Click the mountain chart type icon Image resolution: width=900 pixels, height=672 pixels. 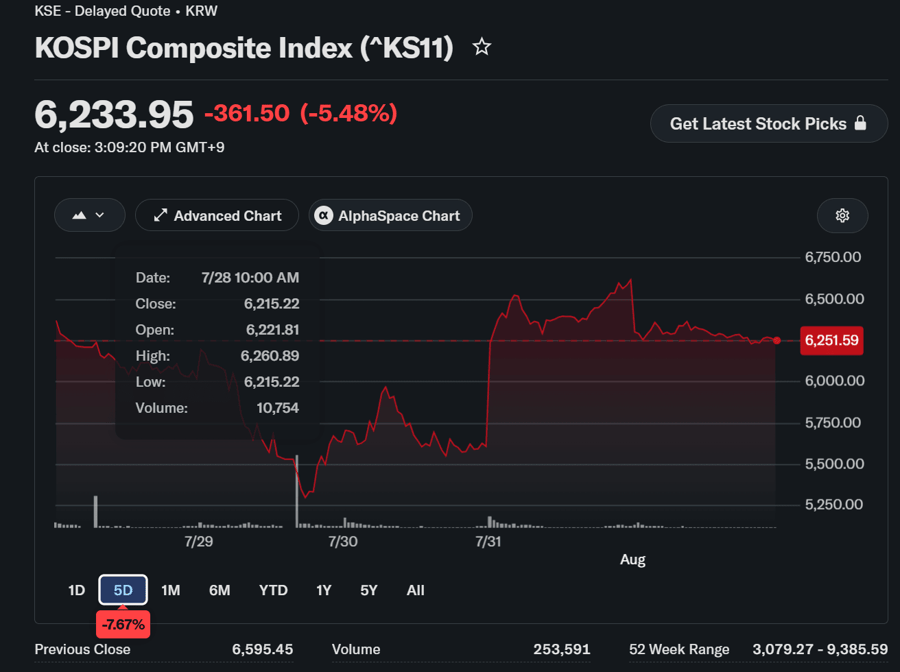(x=79, y=215)
